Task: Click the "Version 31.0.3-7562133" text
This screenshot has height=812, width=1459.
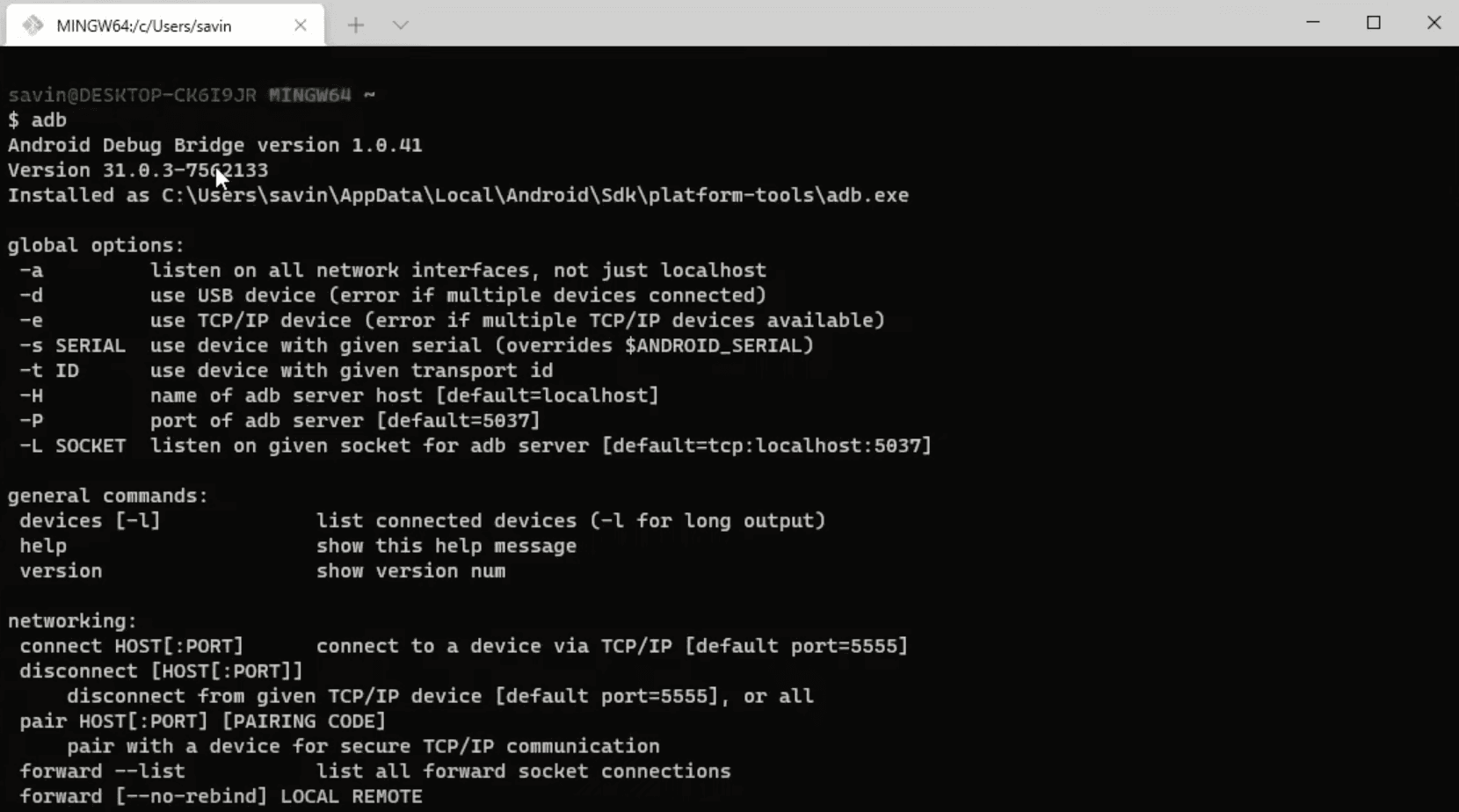Action: [x=137, y=170]
